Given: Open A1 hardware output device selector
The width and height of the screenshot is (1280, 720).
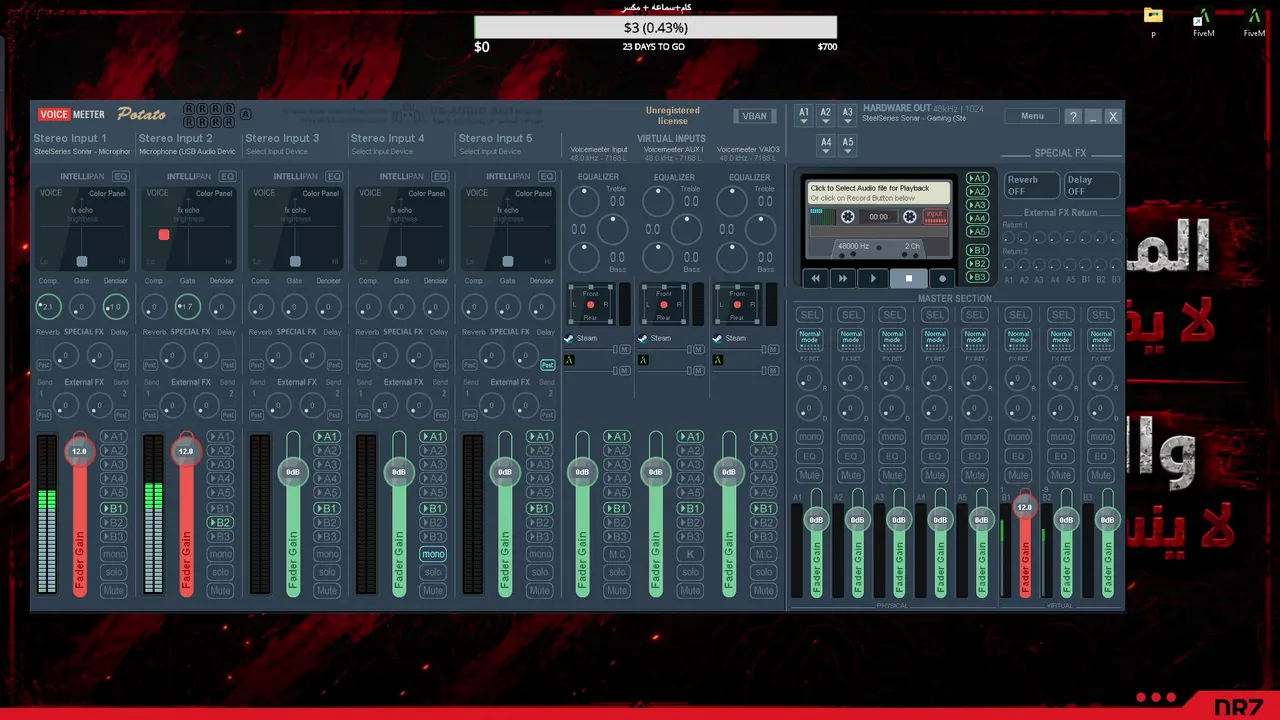Looking at the screenshot, I should click(803, 116).
